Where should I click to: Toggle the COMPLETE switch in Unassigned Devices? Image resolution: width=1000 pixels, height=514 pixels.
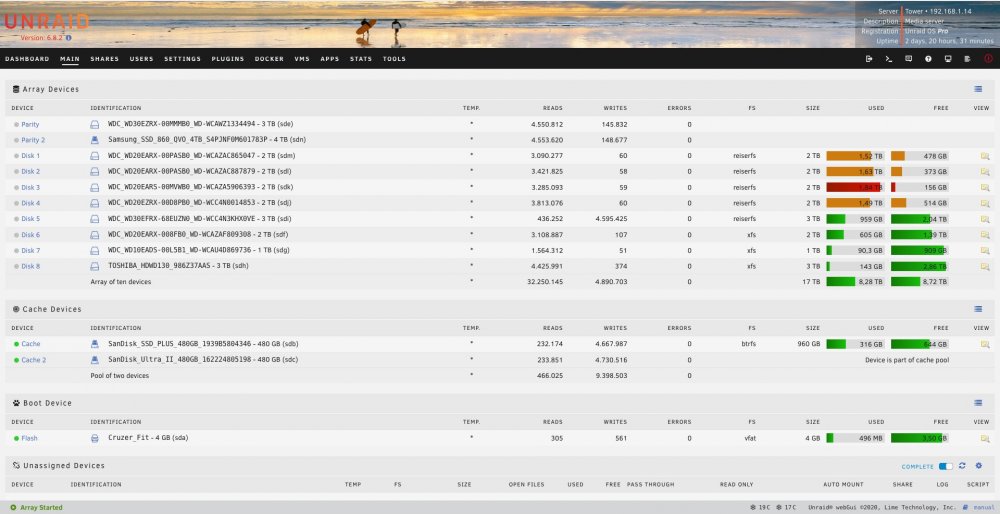946,466
